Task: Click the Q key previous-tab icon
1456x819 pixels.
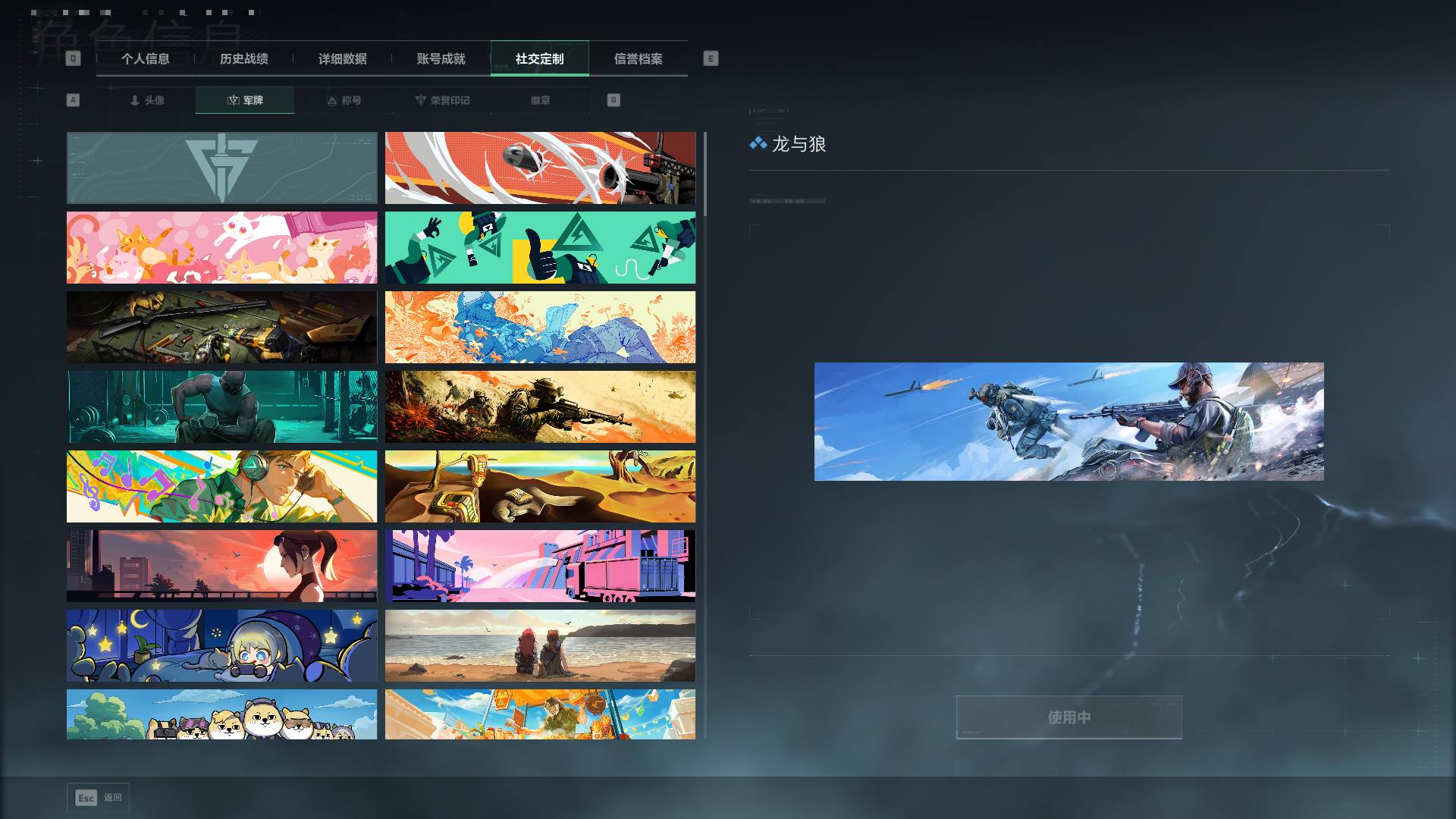Action: 73,58
